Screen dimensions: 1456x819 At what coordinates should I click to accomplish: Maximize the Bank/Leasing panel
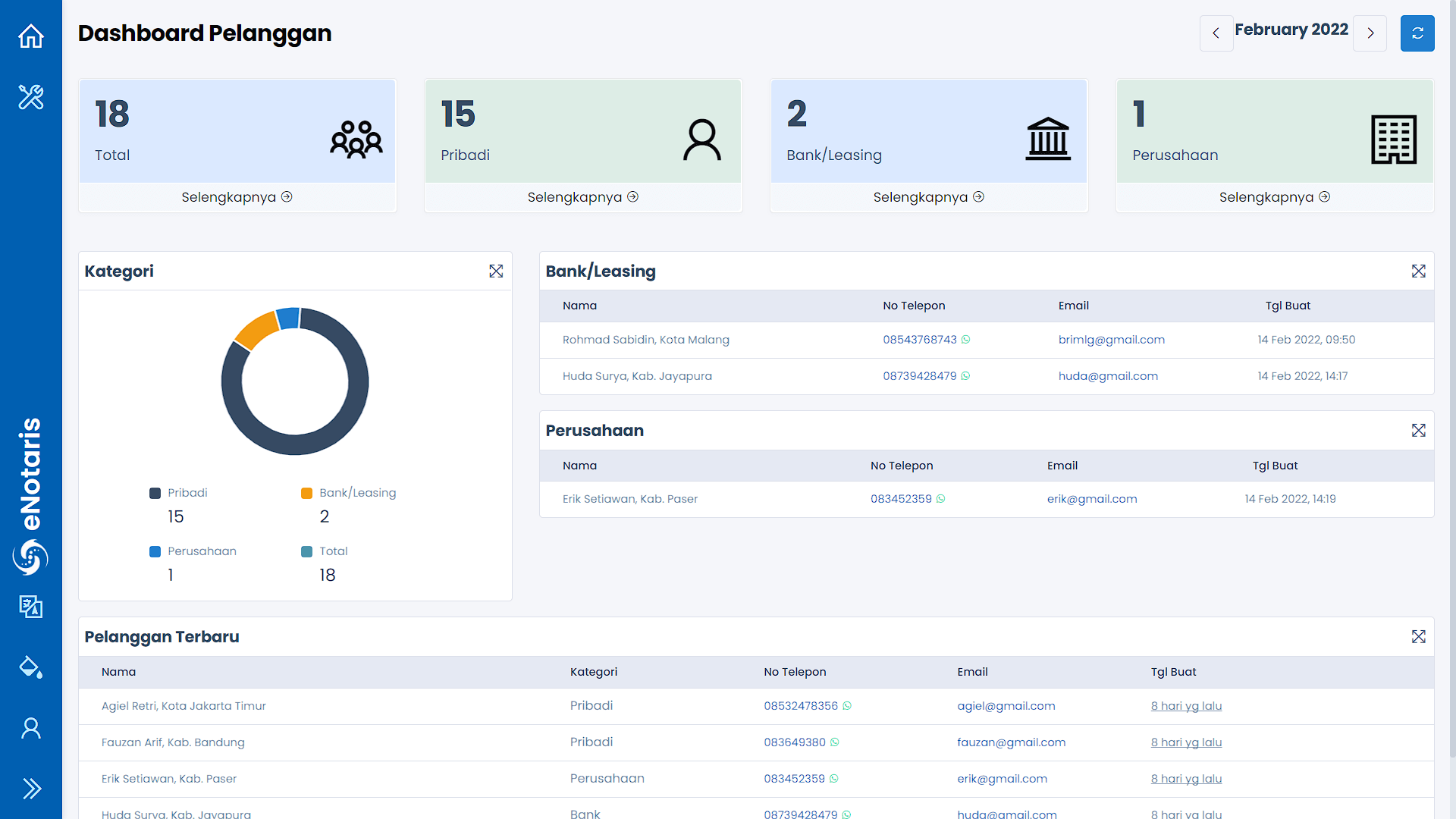(x=1419, y=271)
